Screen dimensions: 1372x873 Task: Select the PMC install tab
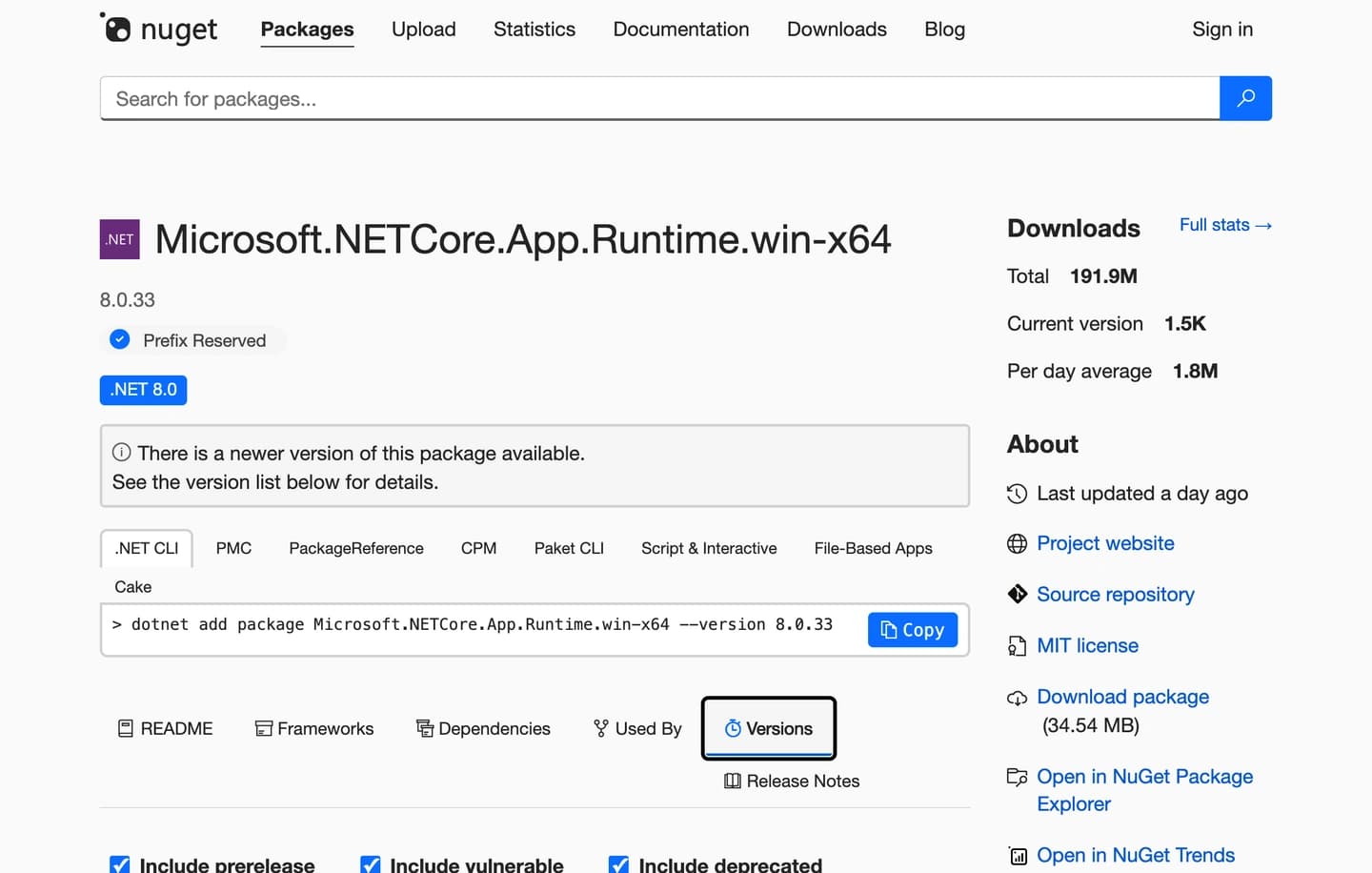click(233, 548)
